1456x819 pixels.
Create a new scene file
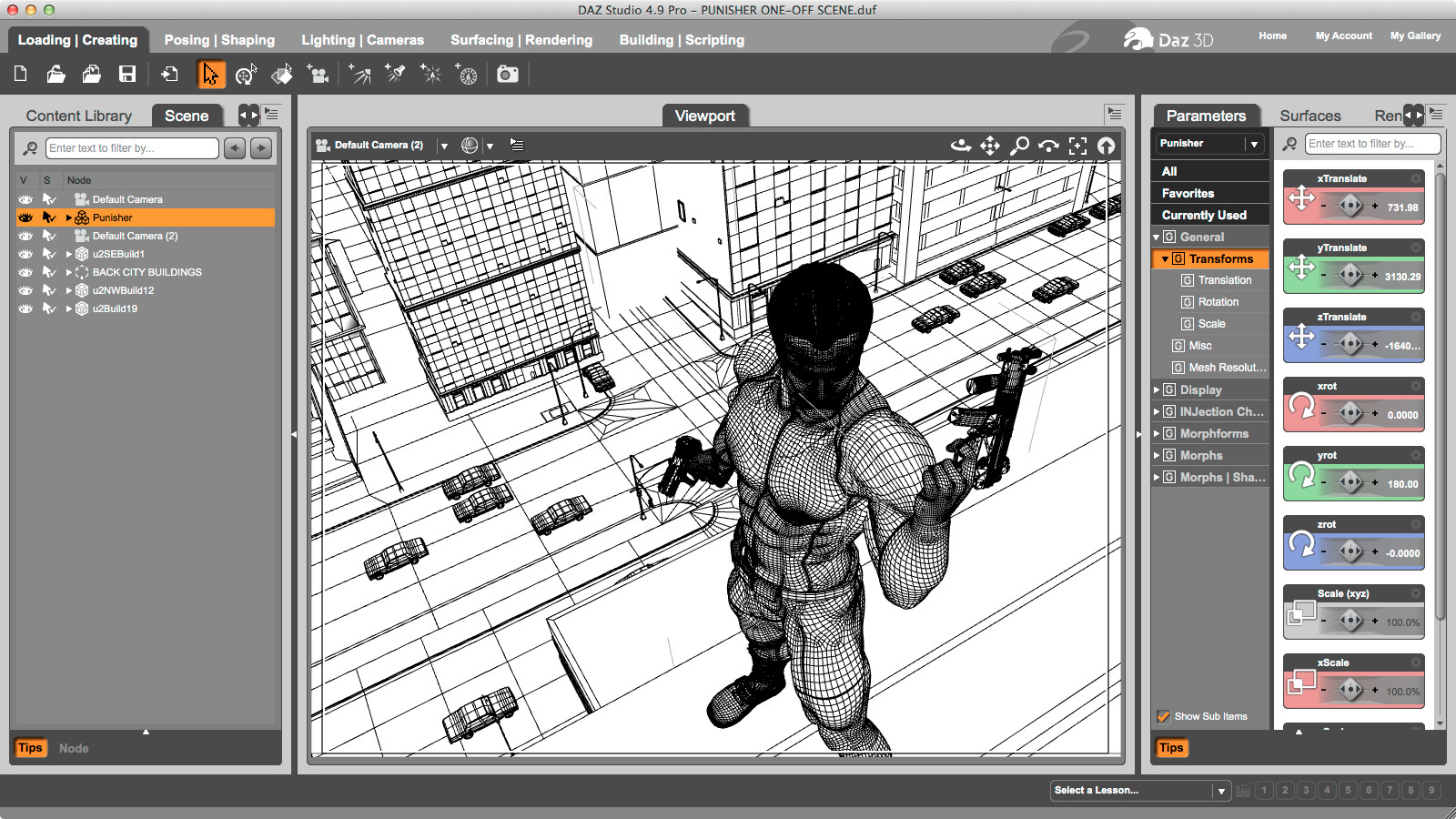(21, 74)
